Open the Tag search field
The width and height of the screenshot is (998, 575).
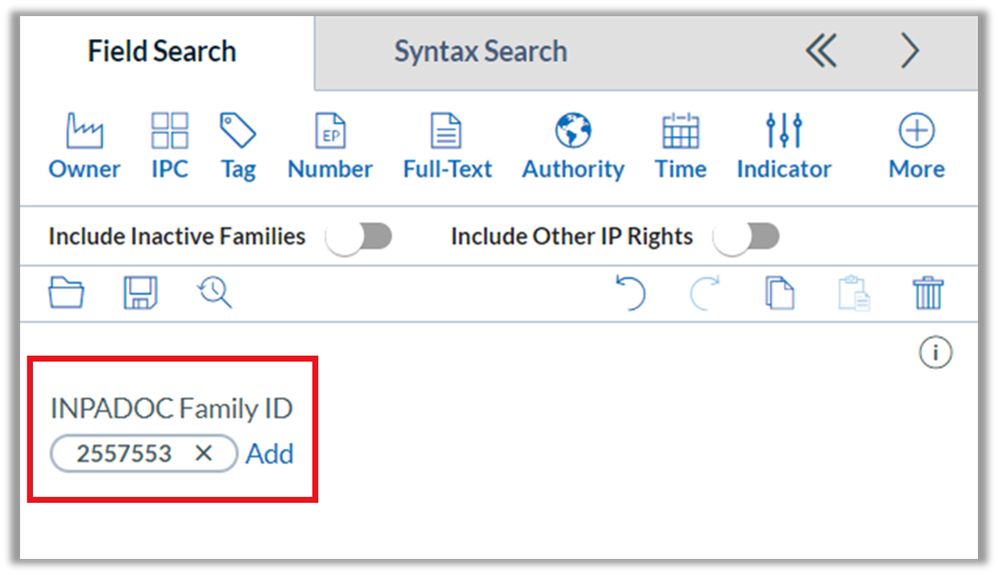[x=238, y=146]
